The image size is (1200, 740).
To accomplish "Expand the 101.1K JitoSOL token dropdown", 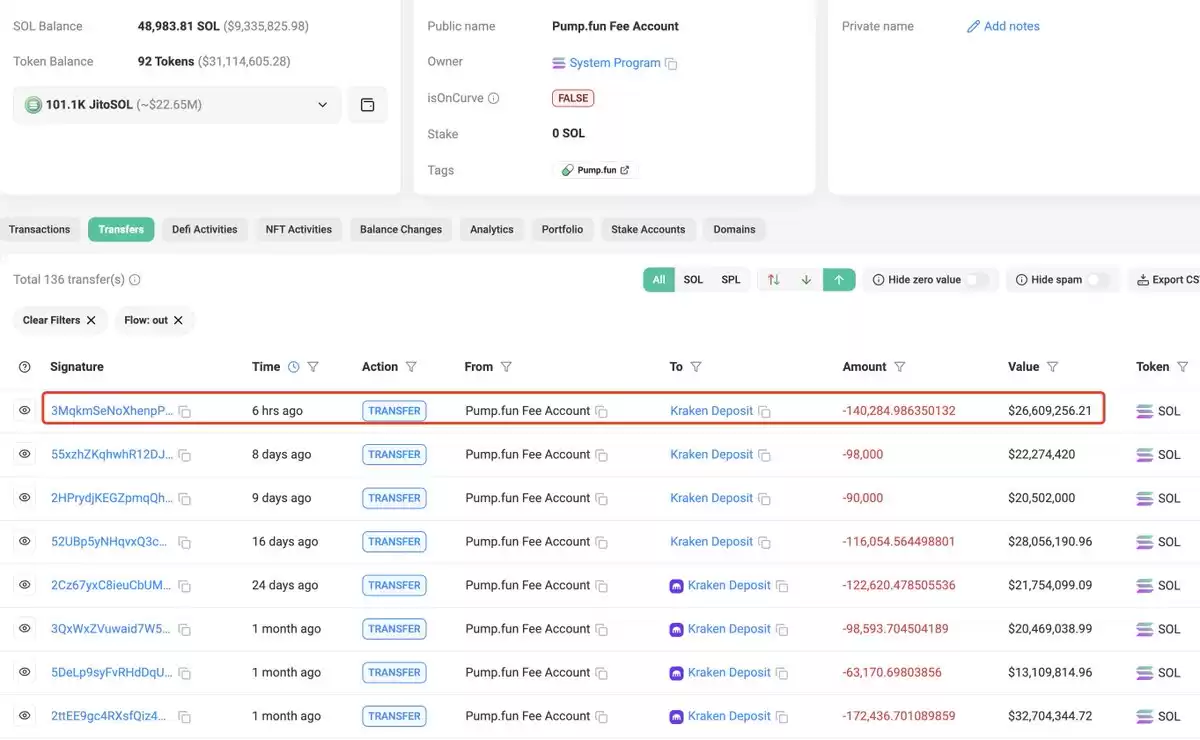I will point(177,105).
